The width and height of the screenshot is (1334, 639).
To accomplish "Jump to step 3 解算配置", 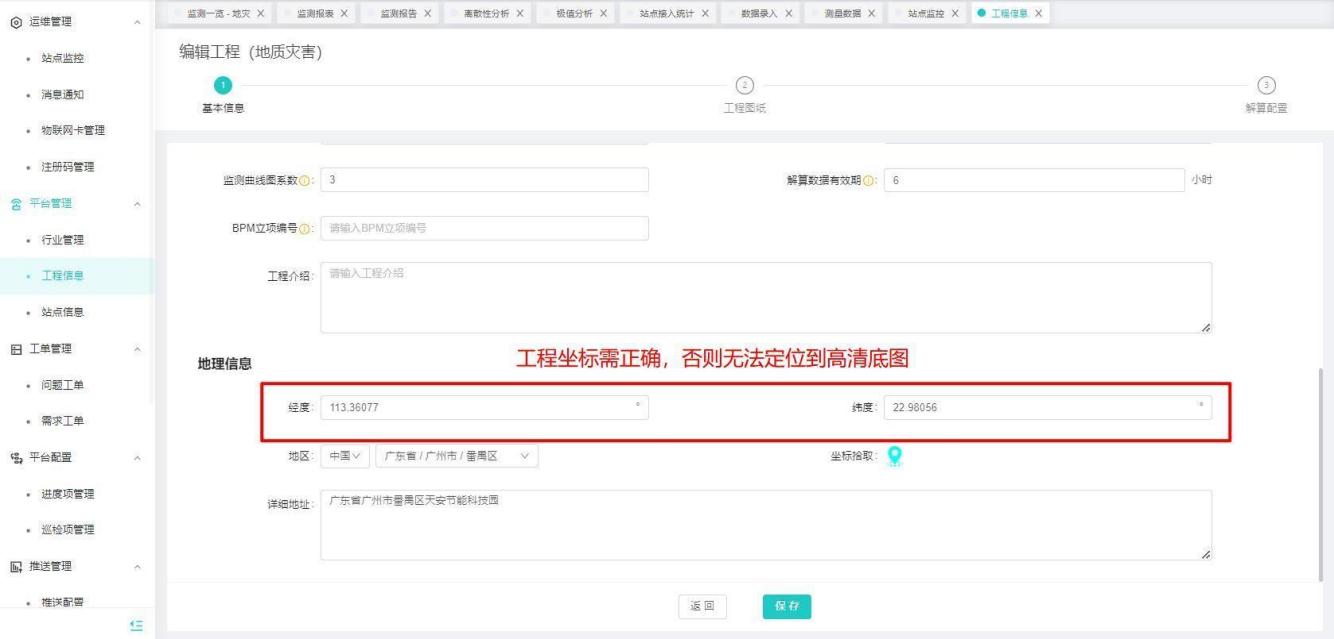I will [1266, 85].
